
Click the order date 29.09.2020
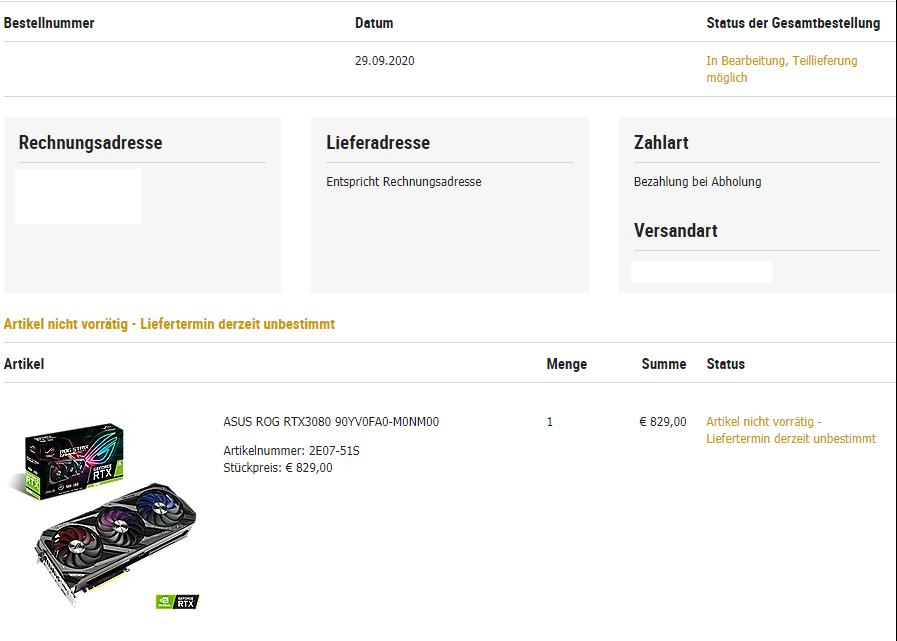384,61
